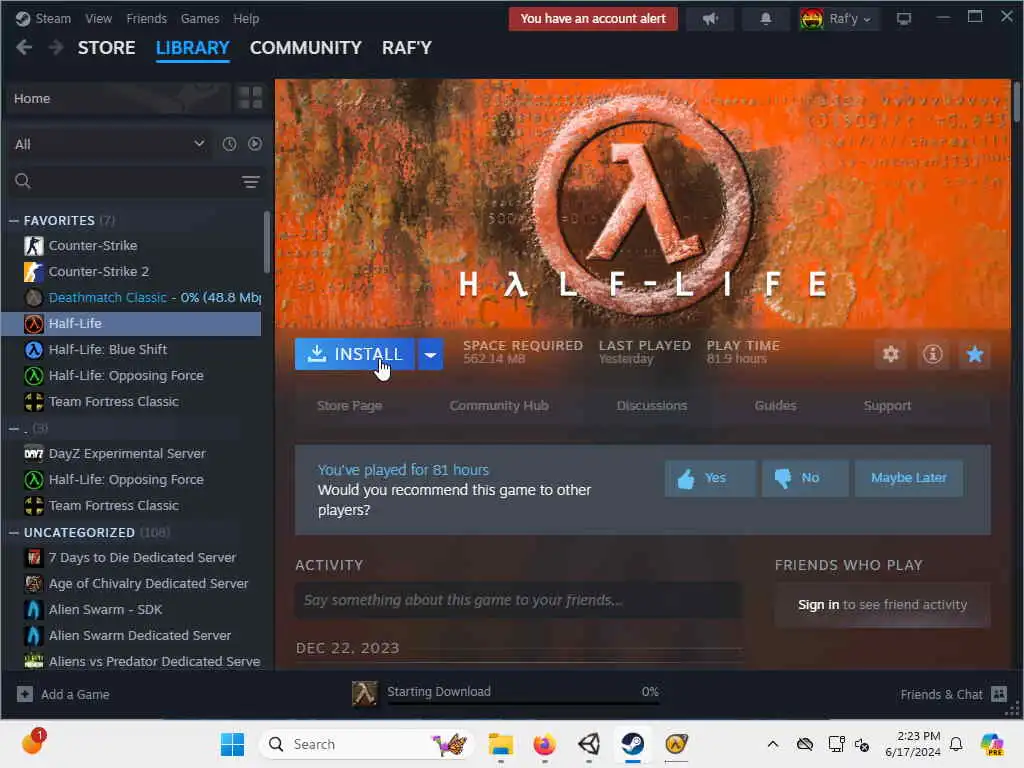This screenshot has height=768, width=1024.
Task: Click the account alert banner
Action: (593, 19)
